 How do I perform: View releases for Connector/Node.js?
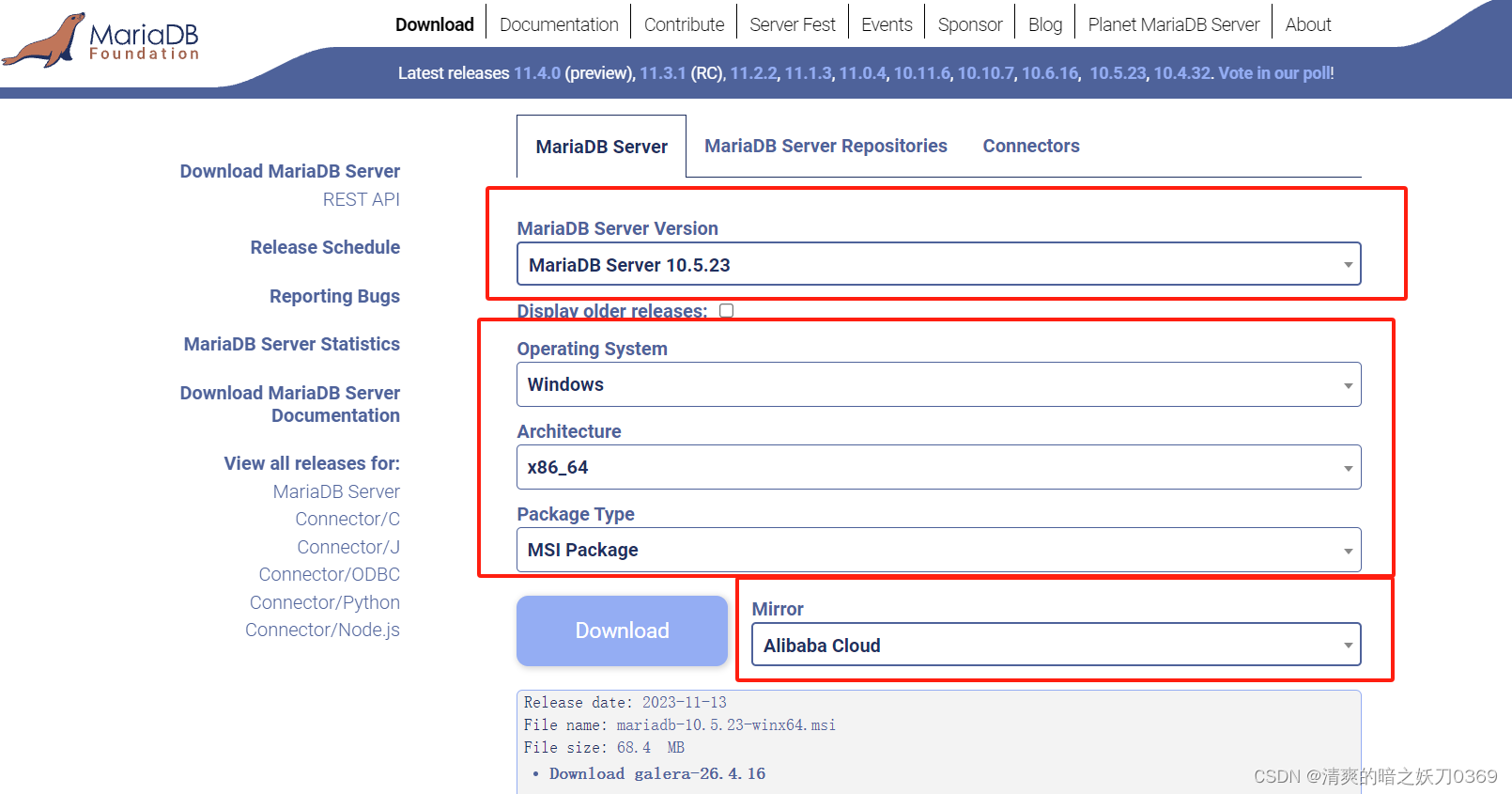322,630
